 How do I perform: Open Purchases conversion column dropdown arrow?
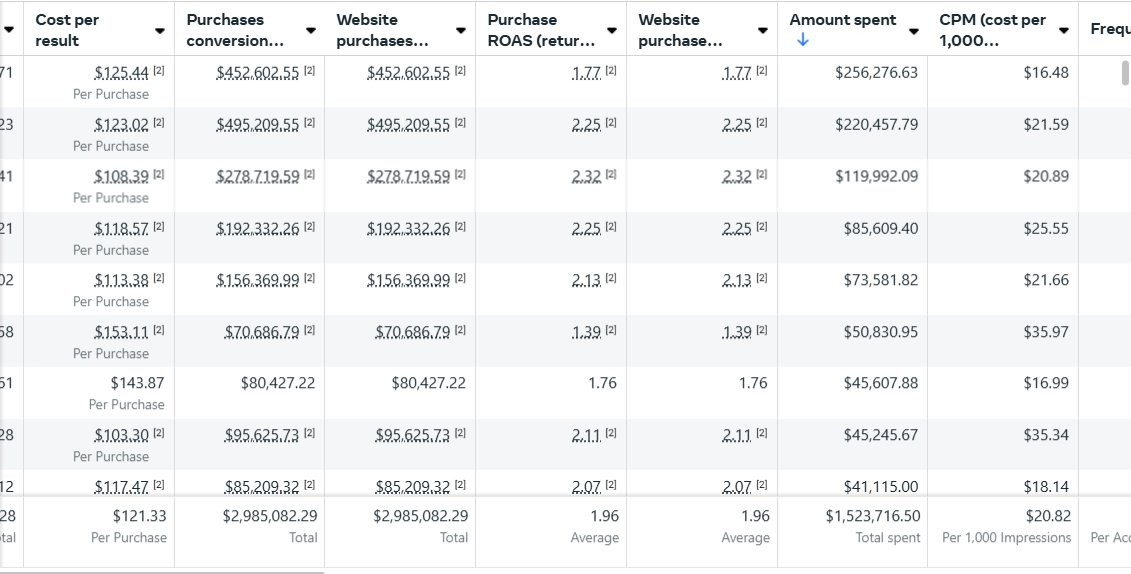point(310,30)
